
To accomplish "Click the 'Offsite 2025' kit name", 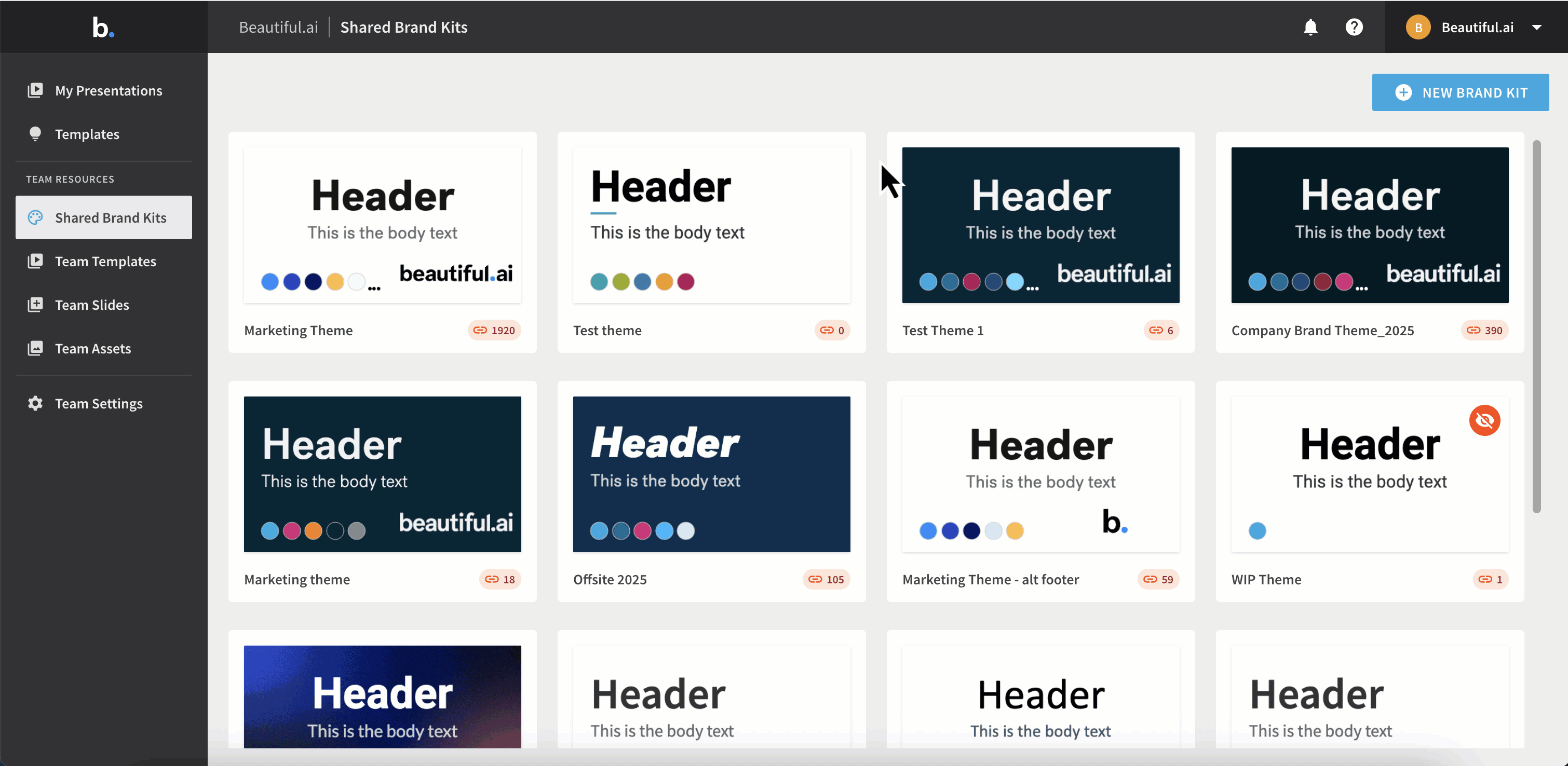I will point(610,579).
